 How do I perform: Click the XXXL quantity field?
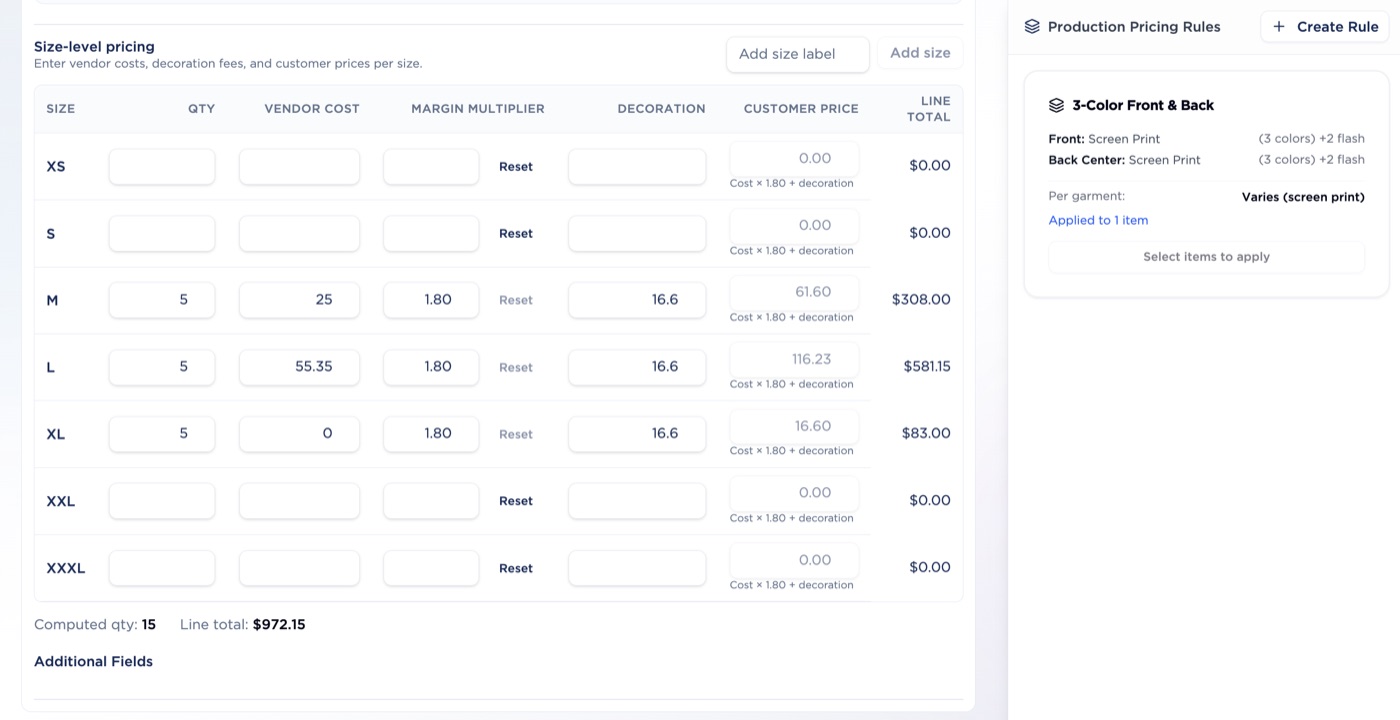(162, 568)
